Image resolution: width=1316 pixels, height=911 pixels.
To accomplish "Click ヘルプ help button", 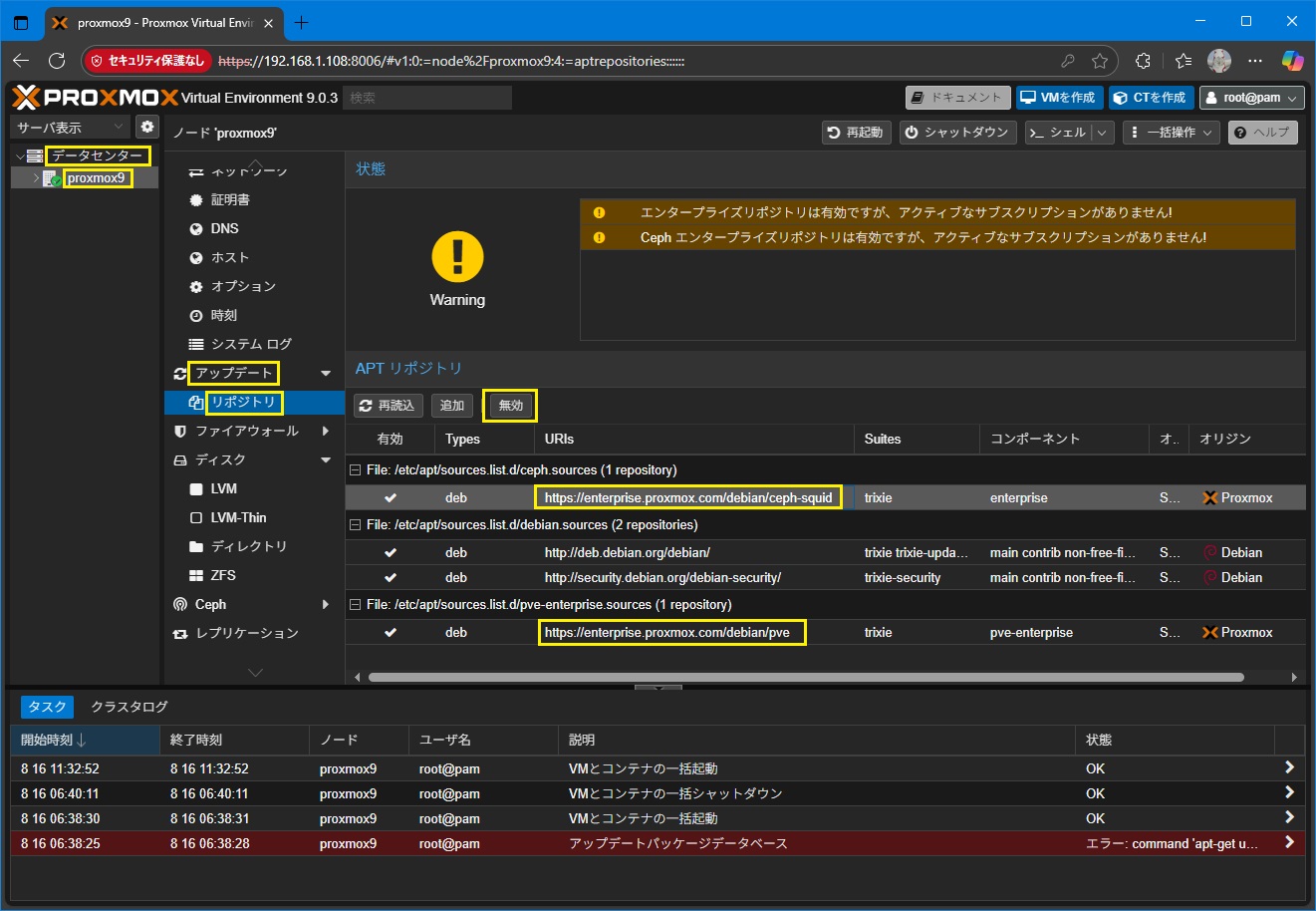I will click(x=1262, y=133).
